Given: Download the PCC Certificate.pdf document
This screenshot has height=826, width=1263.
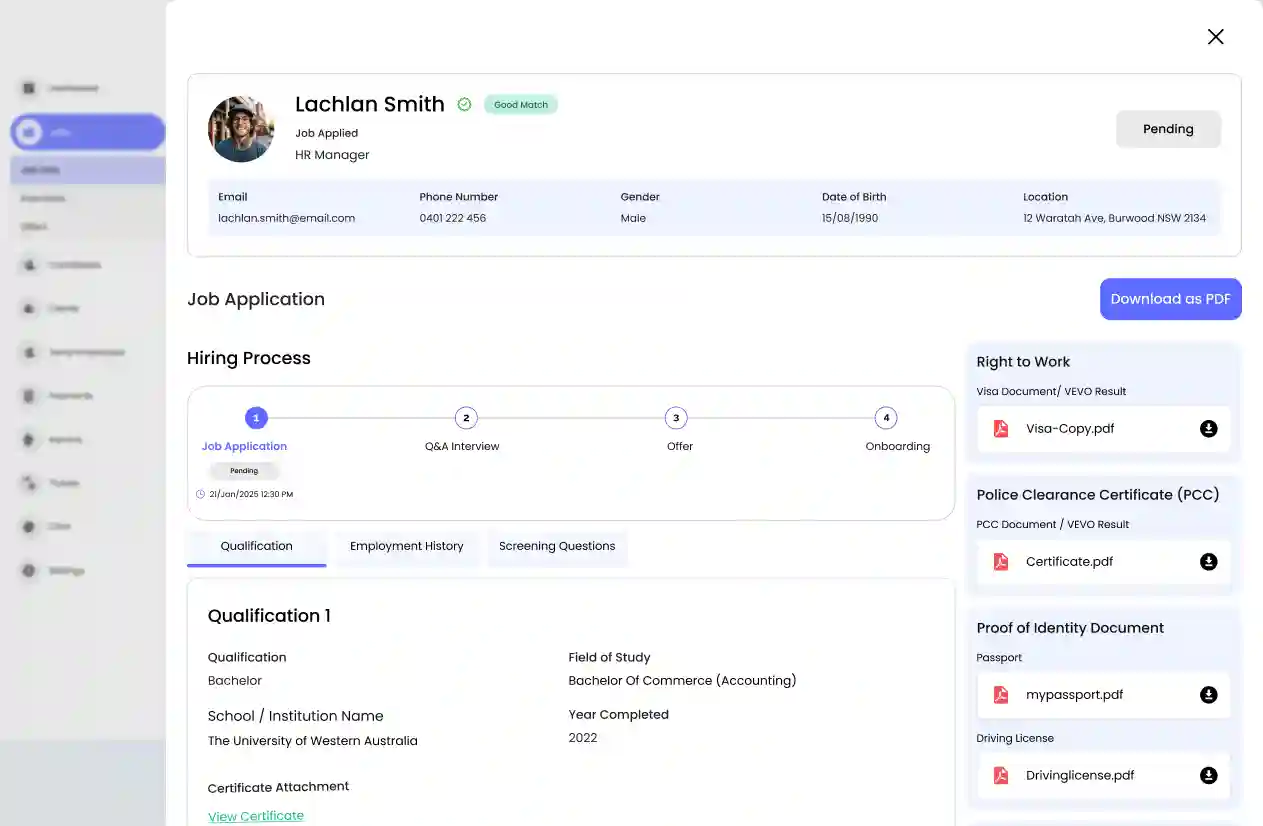Looking at the screenshot, I should [1208, 562].
